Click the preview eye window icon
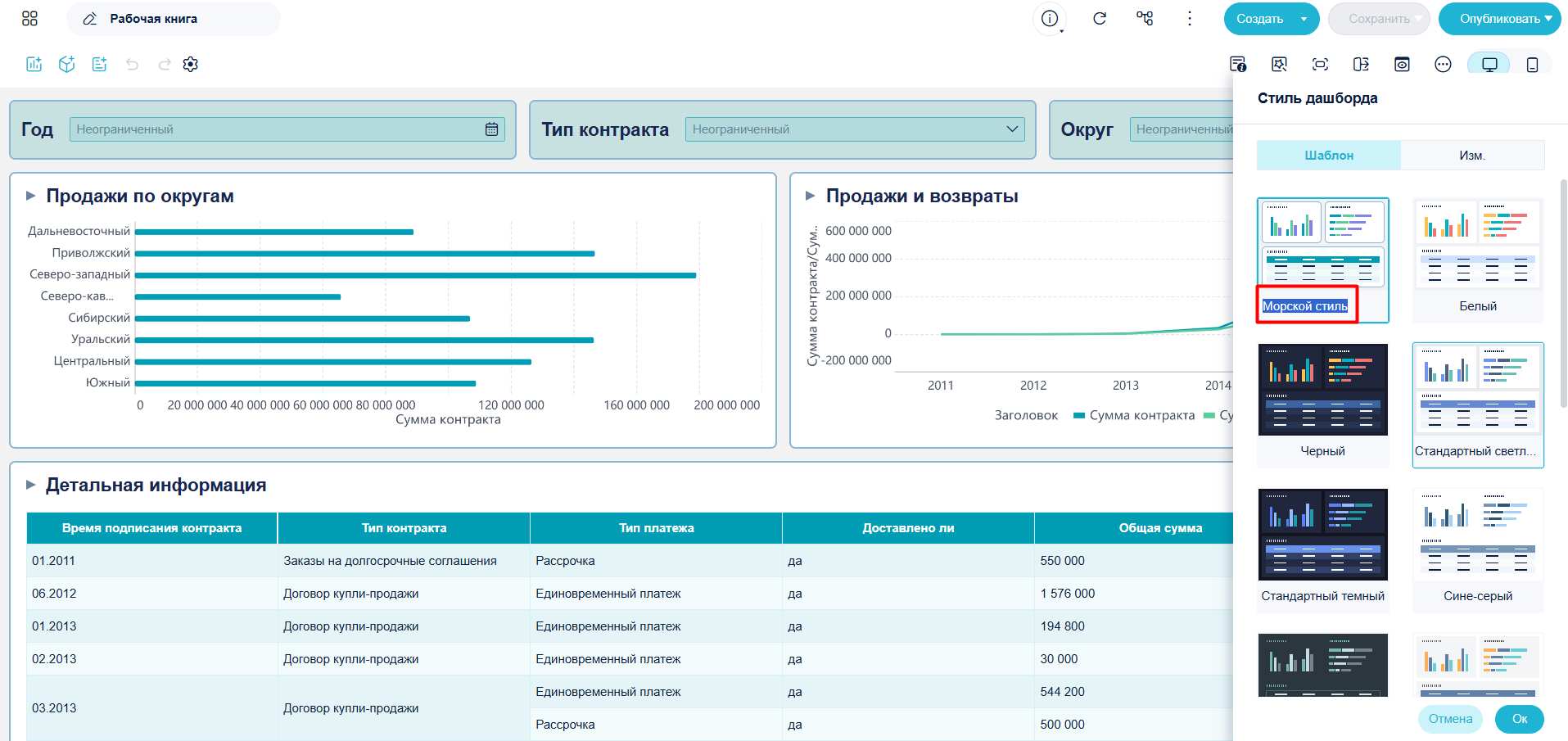Image resolution: width=1568 pixels, height=741 pixels. pos(1402,64)
